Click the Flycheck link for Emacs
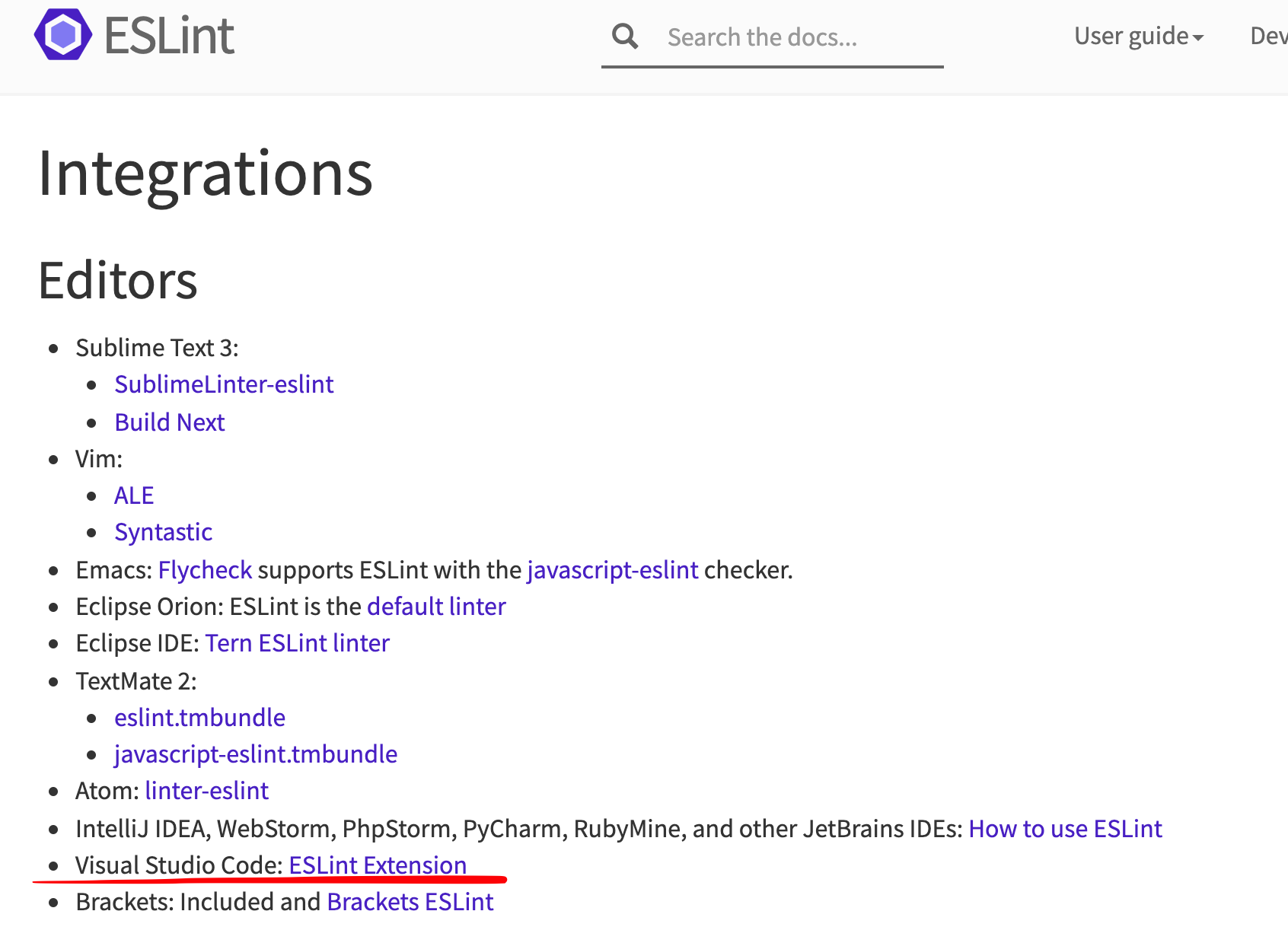The image size is (1288, 927). pos(205,569)
